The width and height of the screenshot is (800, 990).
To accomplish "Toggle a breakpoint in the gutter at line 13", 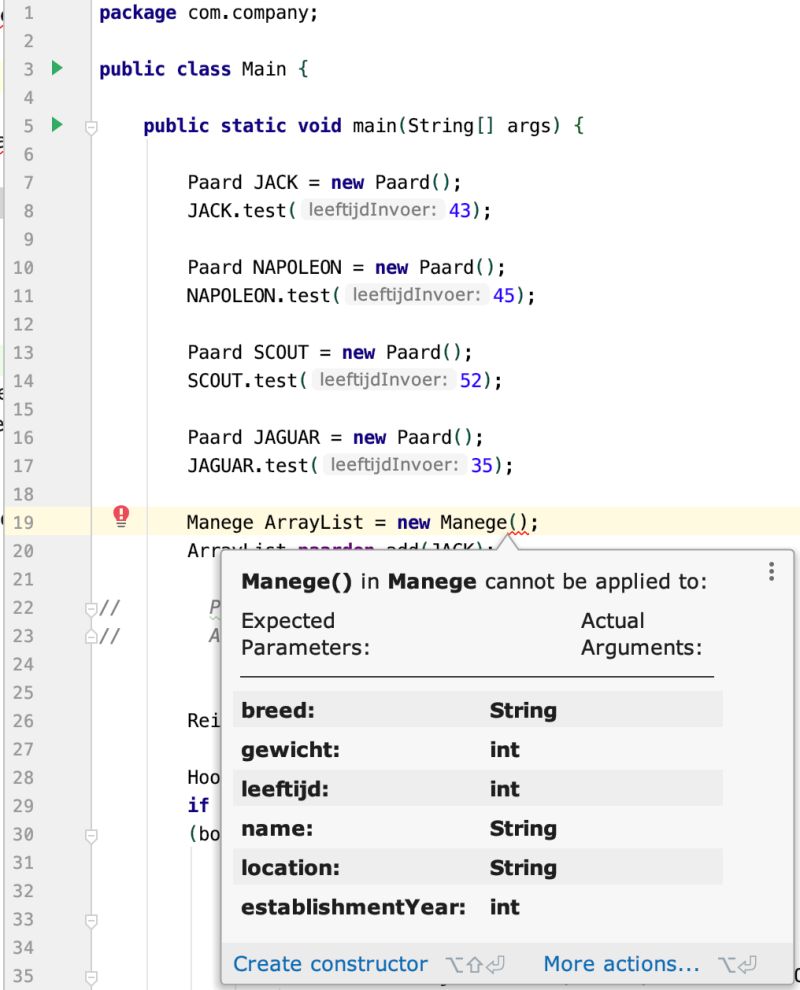I will tap(60, 352).
